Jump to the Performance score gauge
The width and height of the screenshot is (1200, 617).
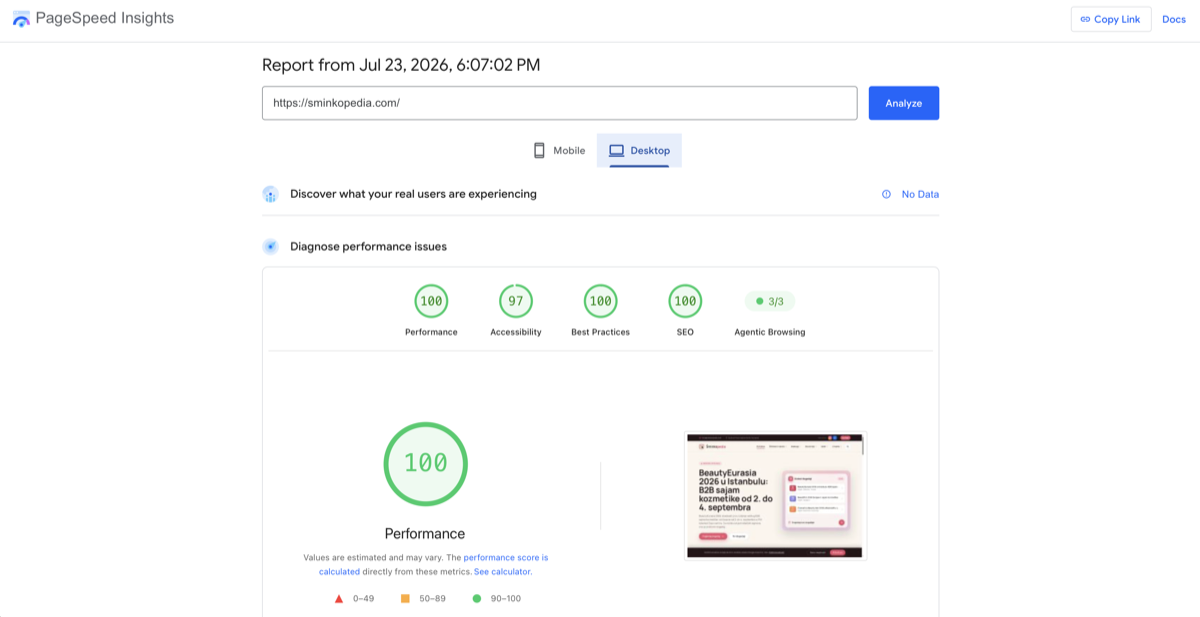(431, 301)
